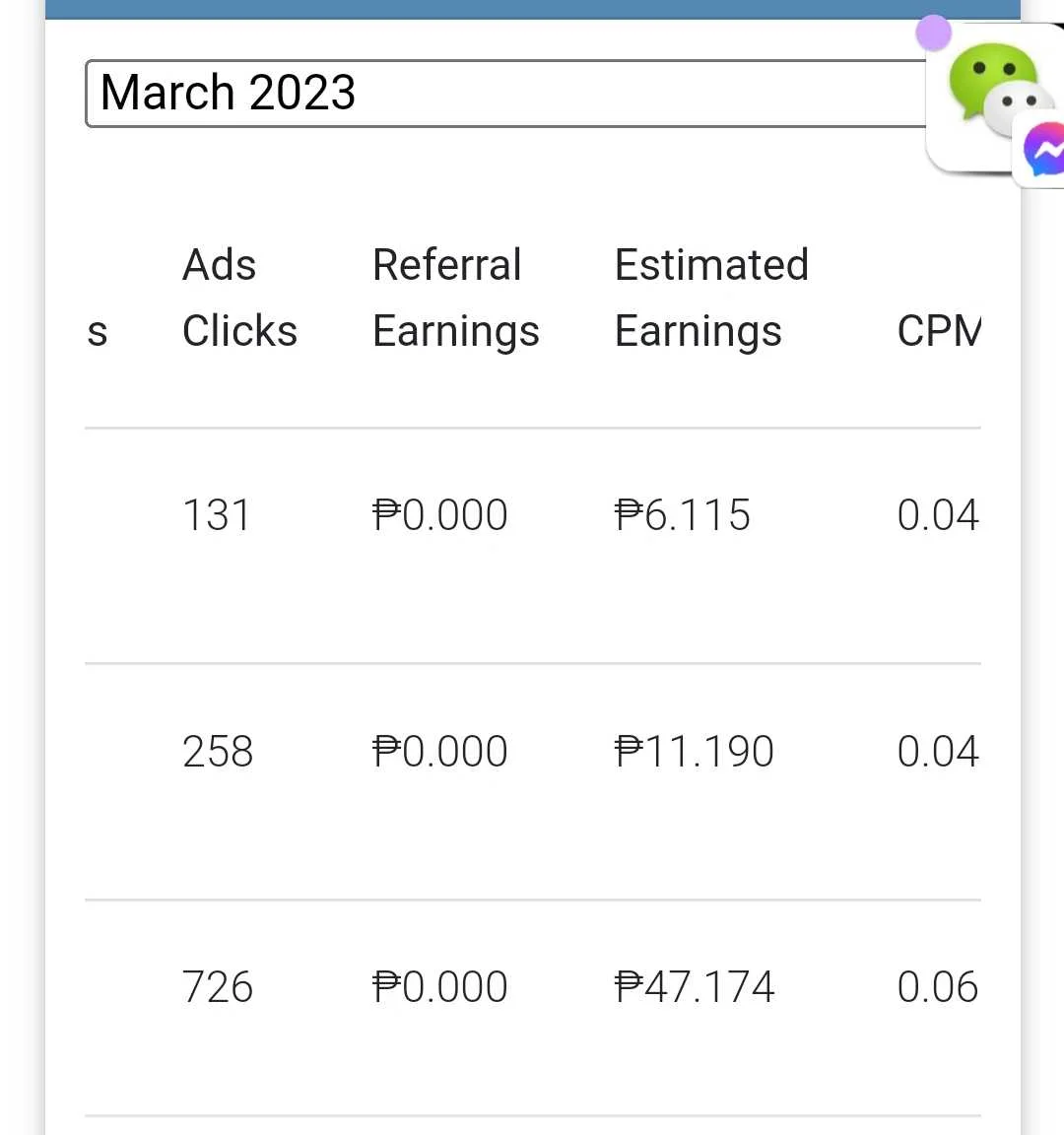Open the March 2023 month dropdown

505,94
